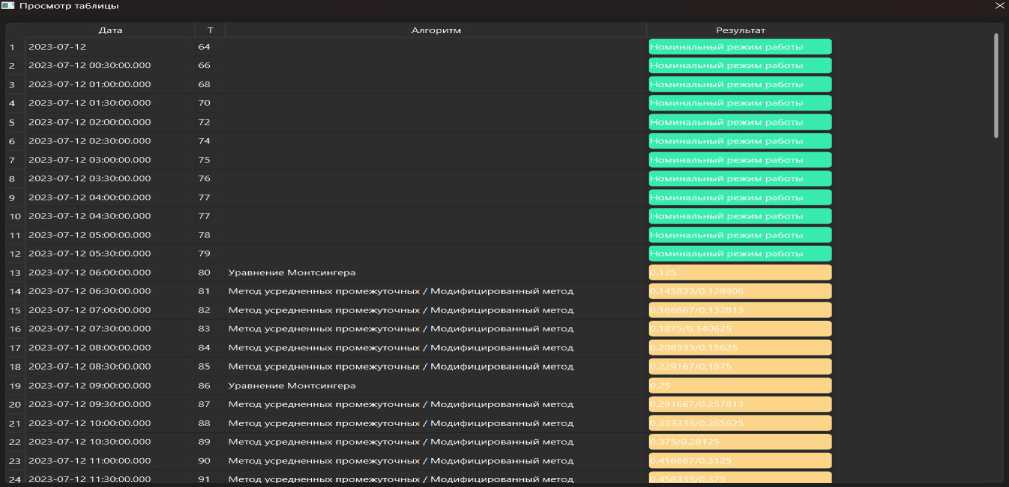
Task: Sort by the Алгоритм column header
Action: coord(436,30)
